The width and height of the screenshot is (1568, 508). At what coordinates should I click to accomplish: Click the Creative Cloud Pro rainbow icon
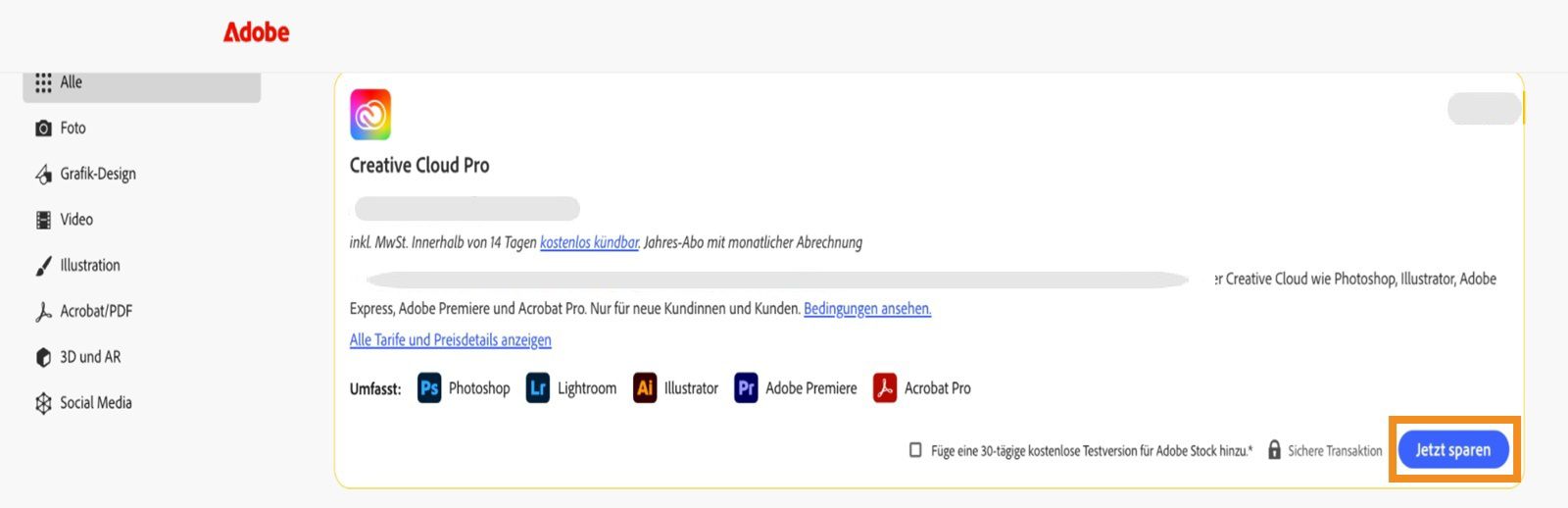click(x=370, y=115)
